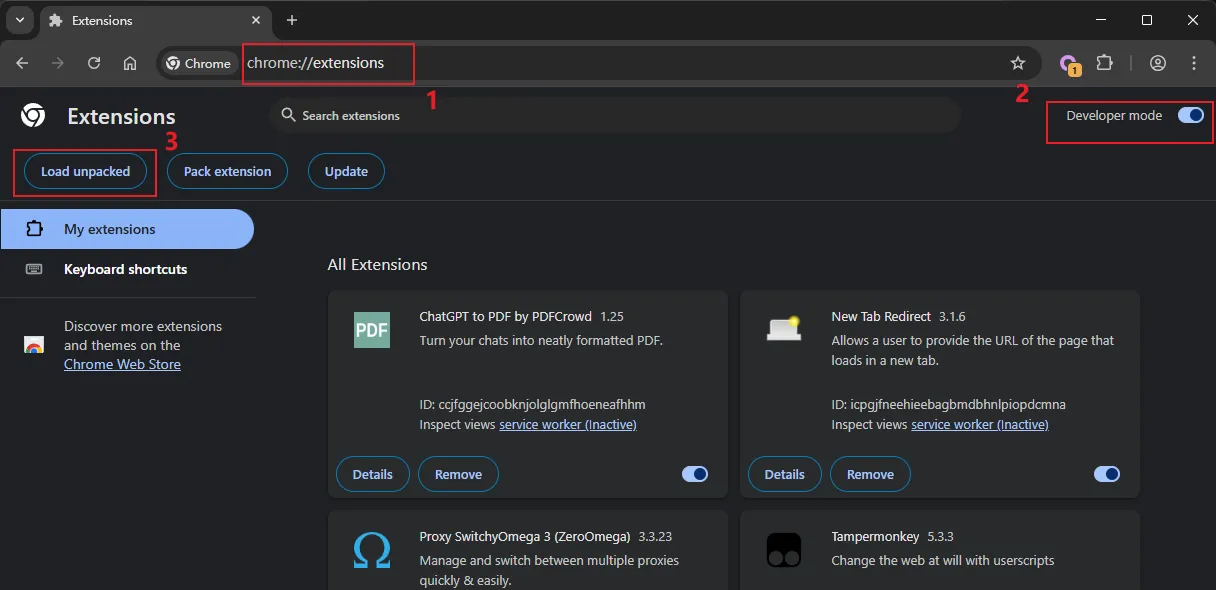Viewport: 1216px width, 590px height.
Task: Click the My extensions puzzle icon
Action: click(34, 229)
